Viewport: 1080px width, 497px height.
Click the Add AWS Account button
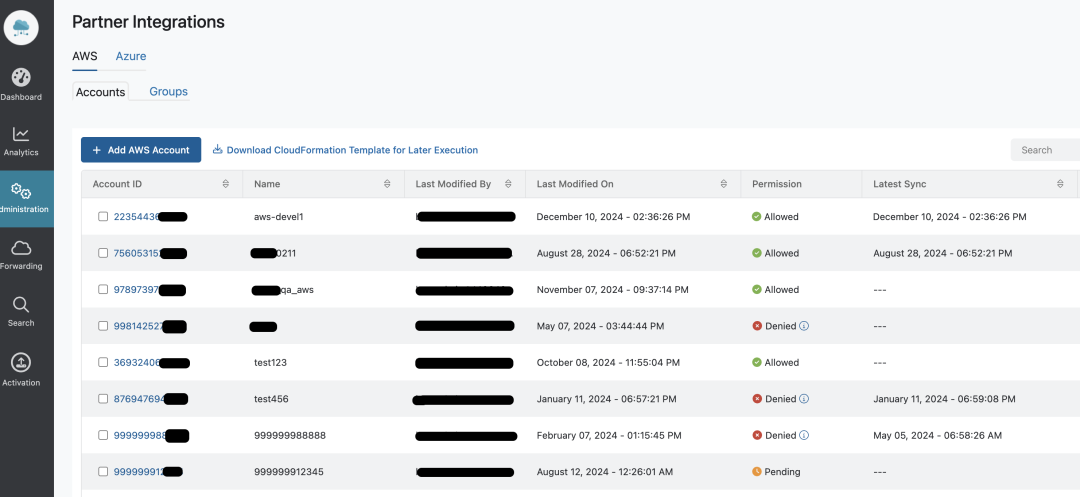pos(141,150)
